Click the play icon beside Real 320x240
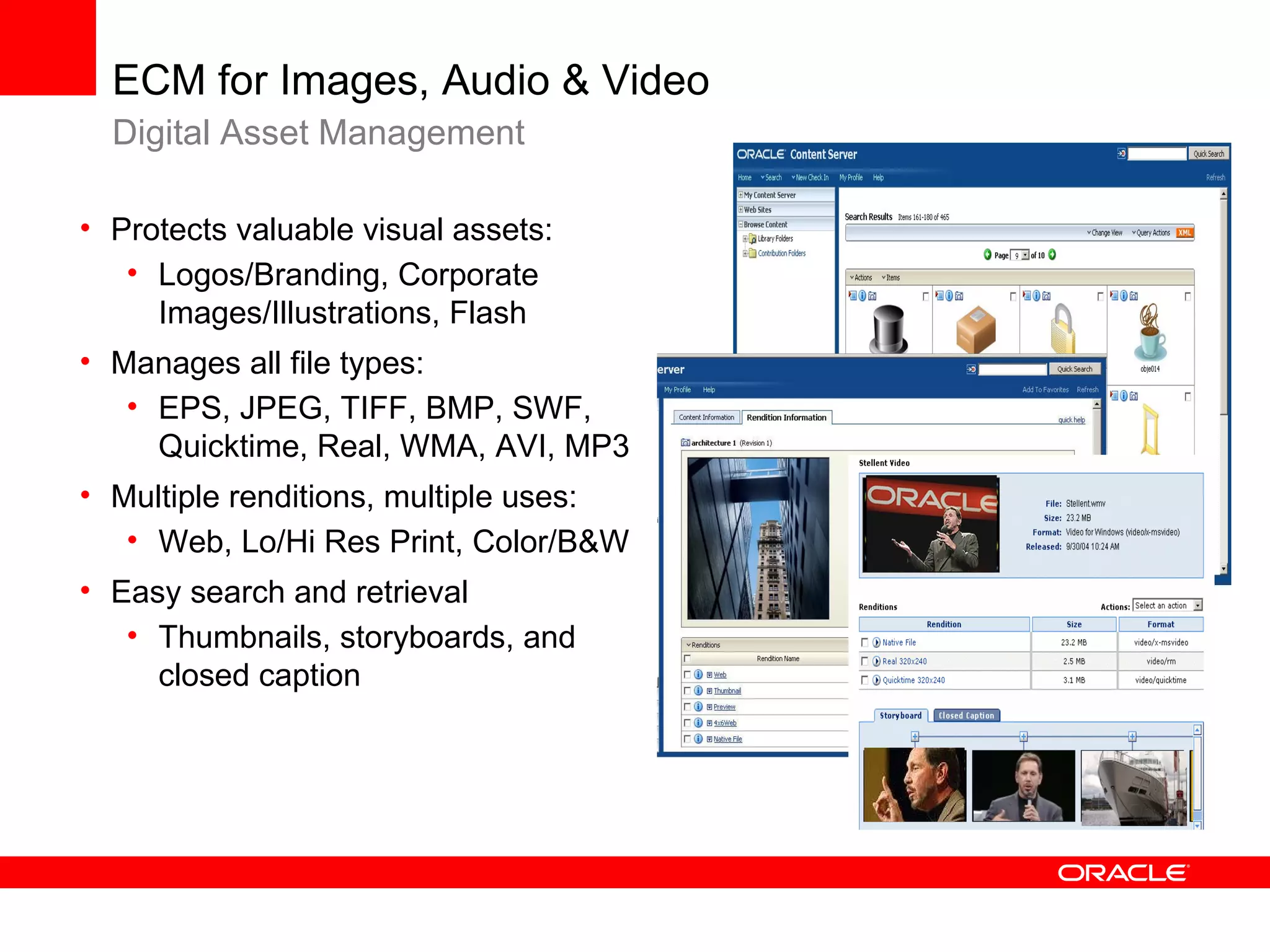 pyautogui.click(x=876, y=661)
